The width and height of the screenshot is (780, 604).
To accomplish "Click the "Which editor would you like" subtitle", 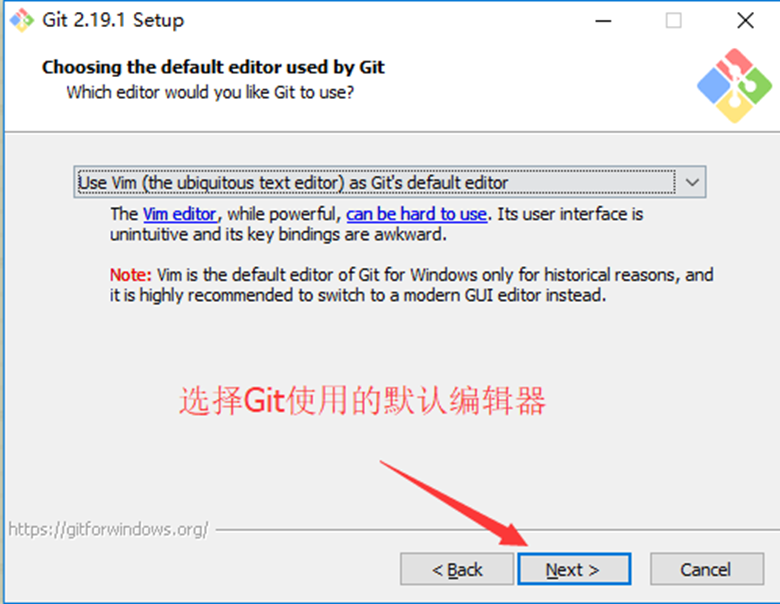I will [x=210, y=93].
